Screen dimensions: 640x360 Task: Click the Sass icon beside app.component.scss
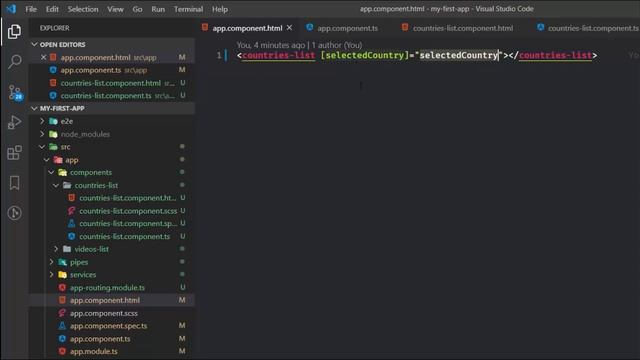pyautogui.click(x=62, y=313)
